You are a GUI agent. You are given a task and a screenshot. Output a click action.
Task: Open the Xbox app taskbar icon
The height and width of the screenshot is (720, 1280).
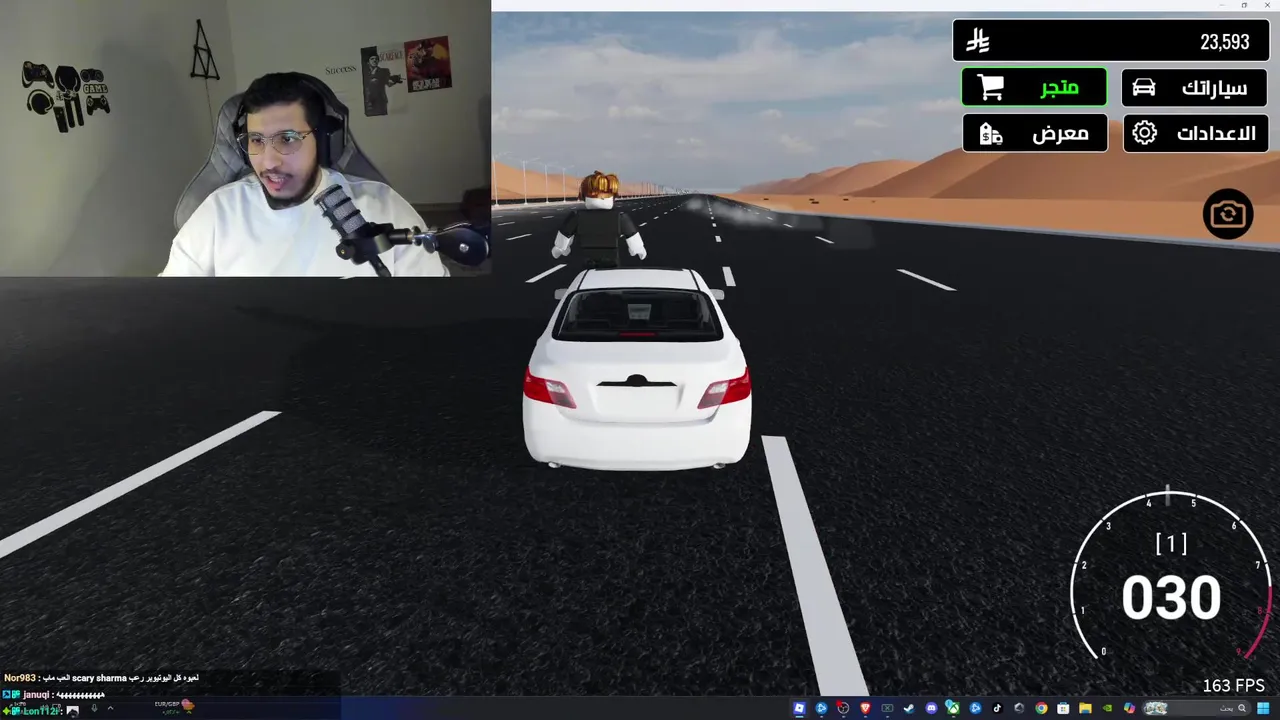tap(953, 708)
